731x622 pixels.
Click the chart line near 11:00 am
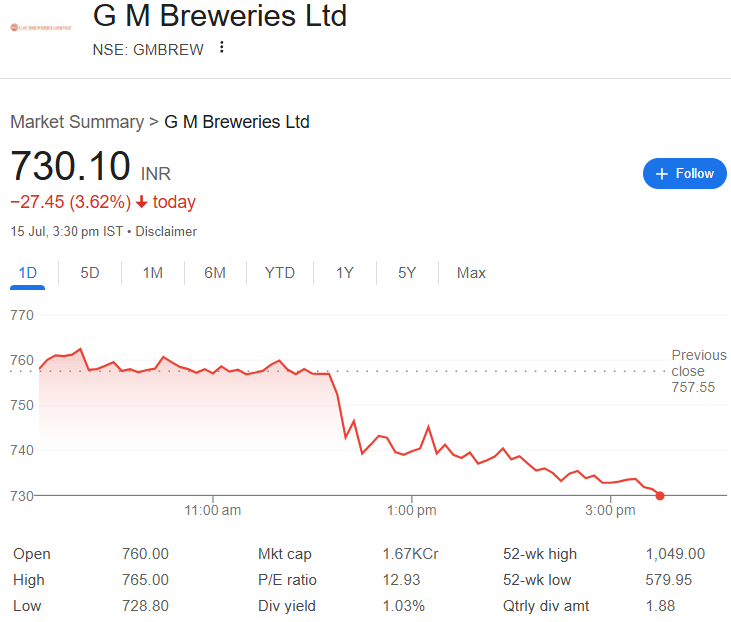[213, 373]
